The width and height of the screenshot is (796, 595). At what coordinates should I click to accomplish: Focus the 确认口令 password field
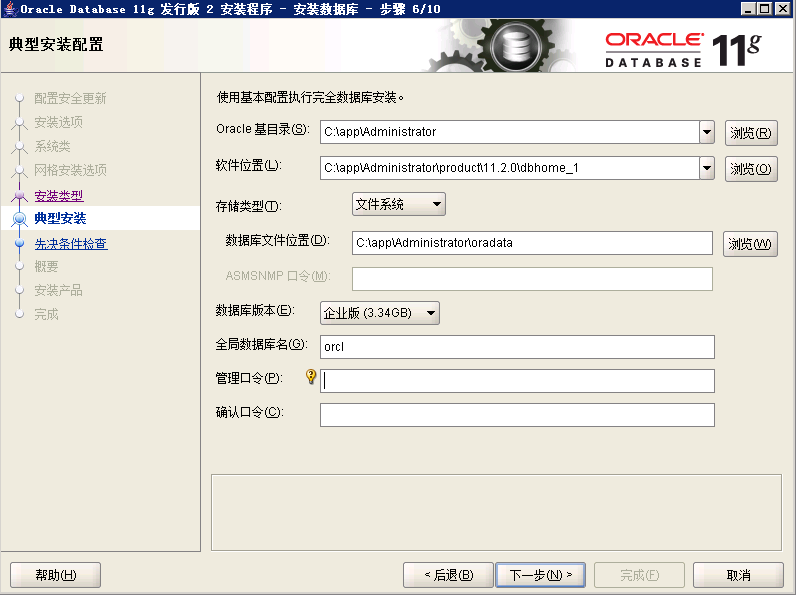click(516, 415)
